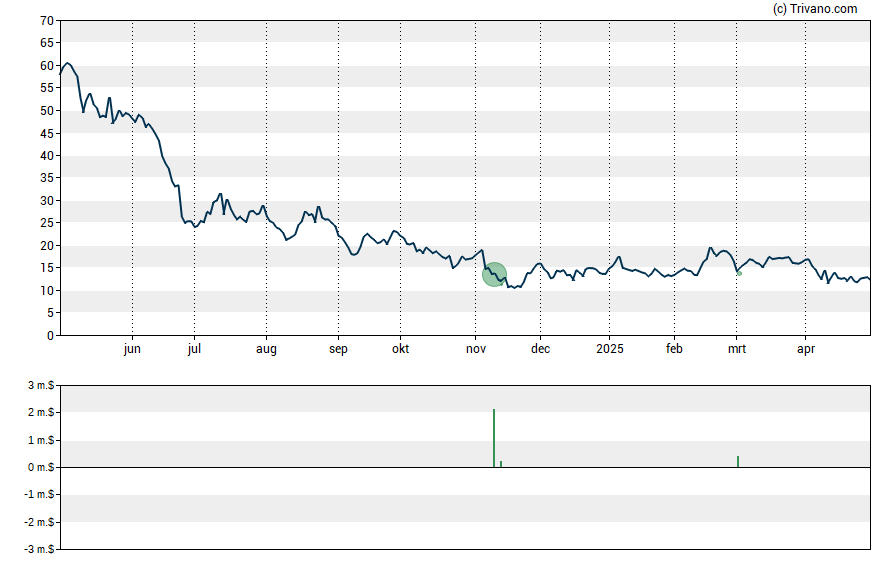Click the '(c) Trivano.com' text
The width and height of the screenshot is (888, 565).
815,8
